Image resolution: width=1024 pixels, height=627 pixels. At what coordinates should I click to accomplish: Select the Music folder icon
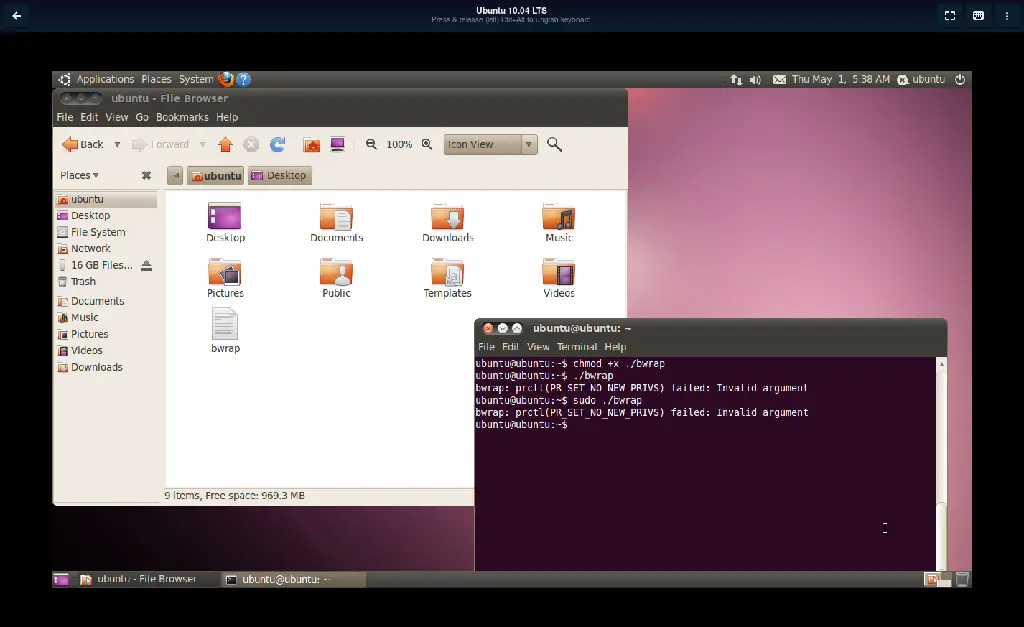click(559, 216)
